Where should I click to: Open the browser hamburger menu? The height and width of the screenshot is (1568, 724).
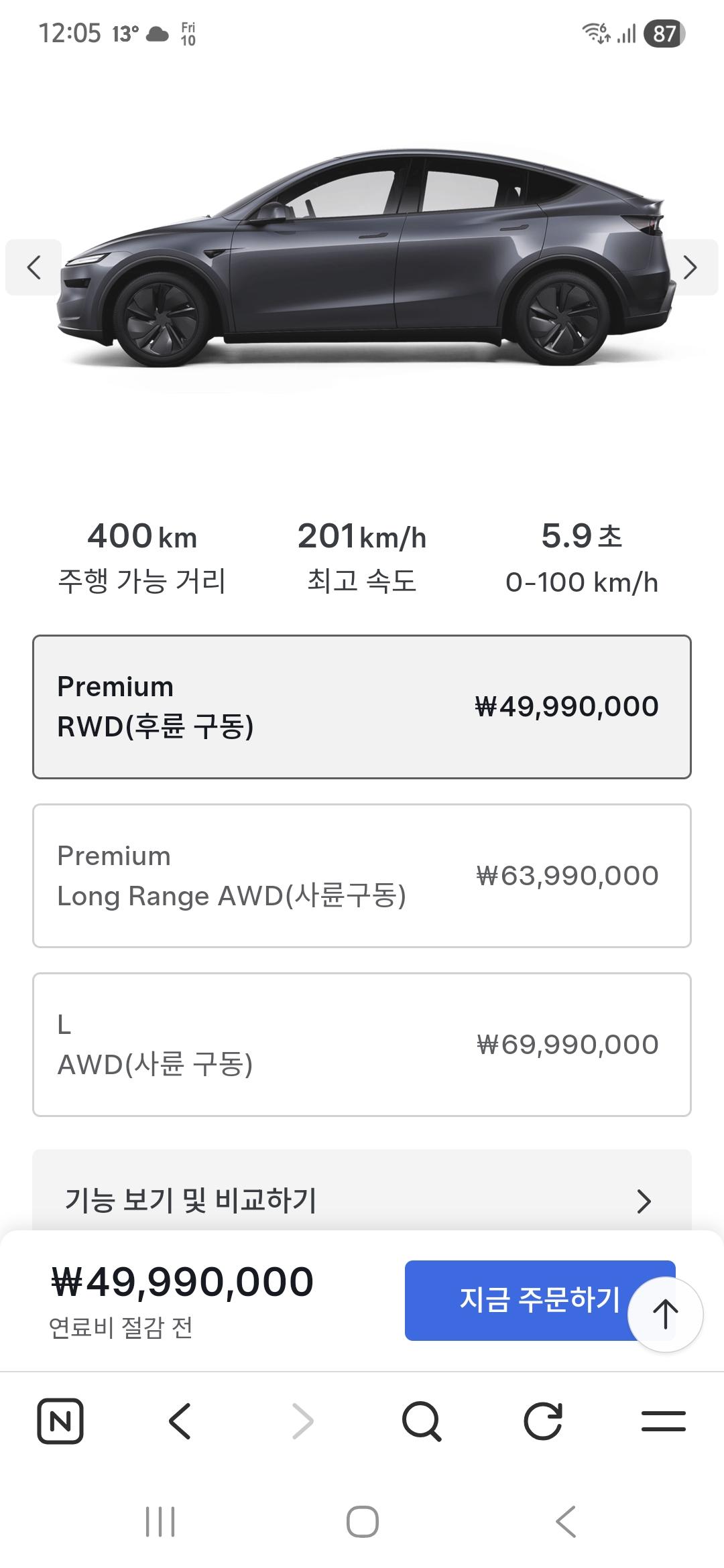pos(663,1421)
